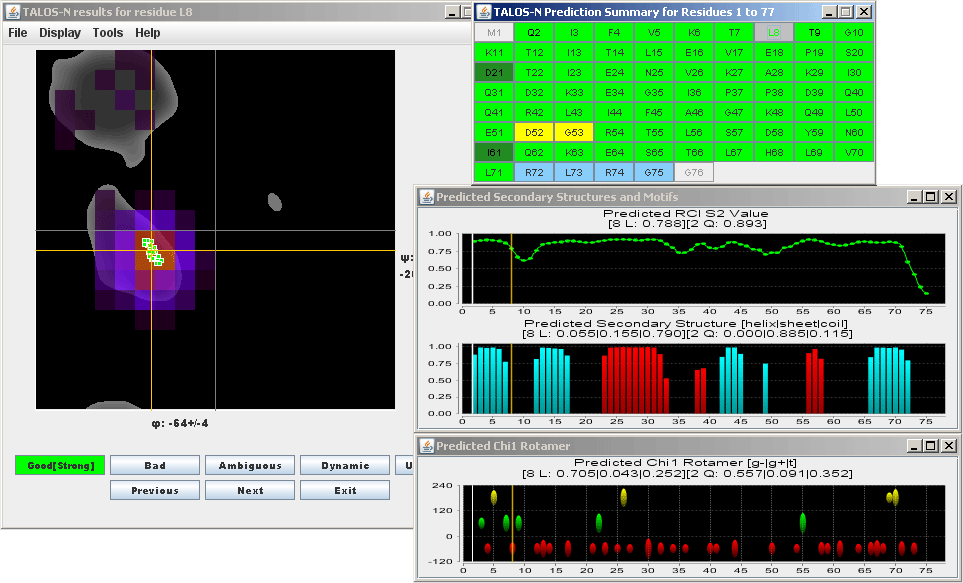Open the File menu
Screen dimensions: 963x583
pos(18,33)
